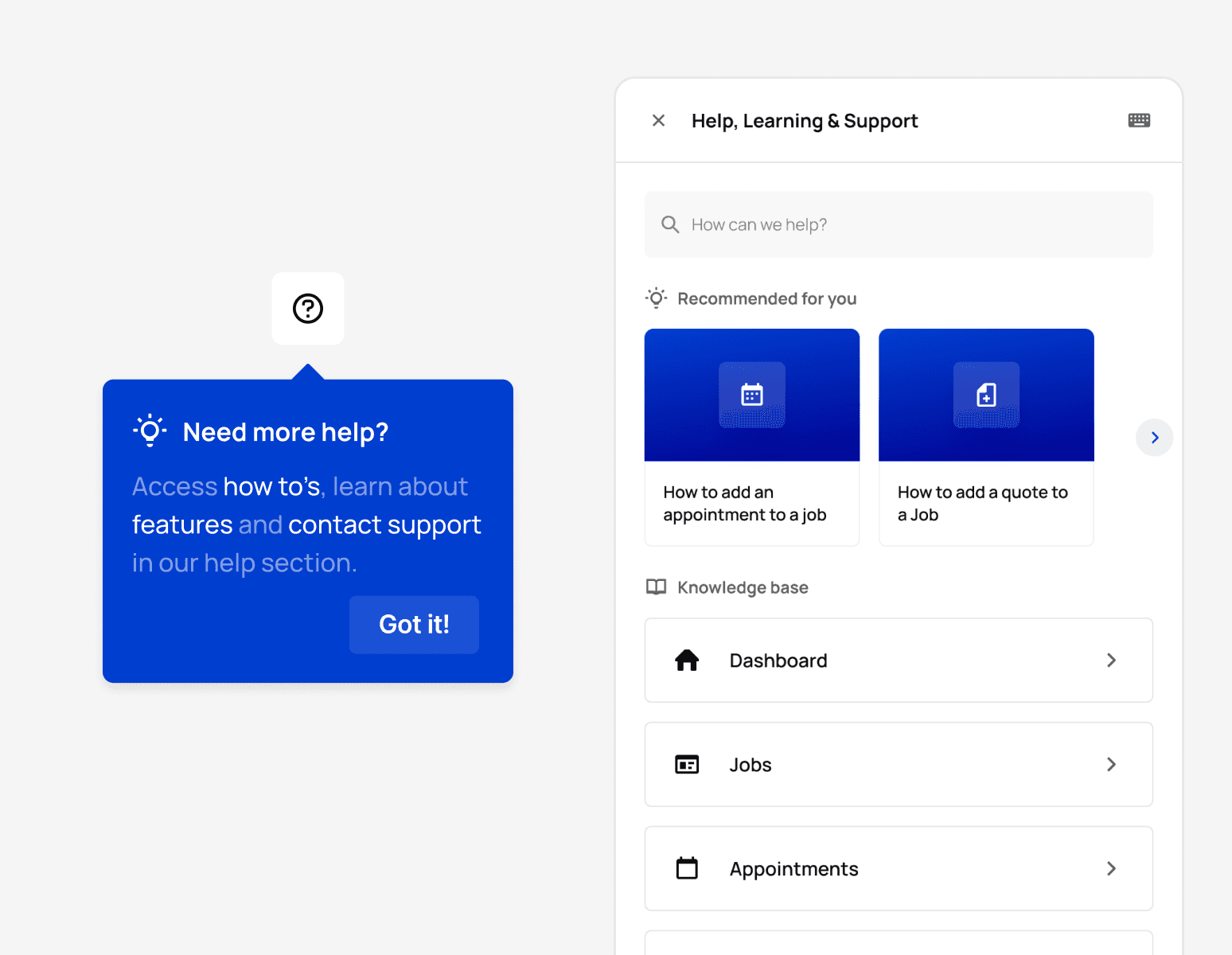Click the 'How can we help?' search field
Image resolution: width=1232 pixels, height=955 pixels.
(x=899, y=224)
